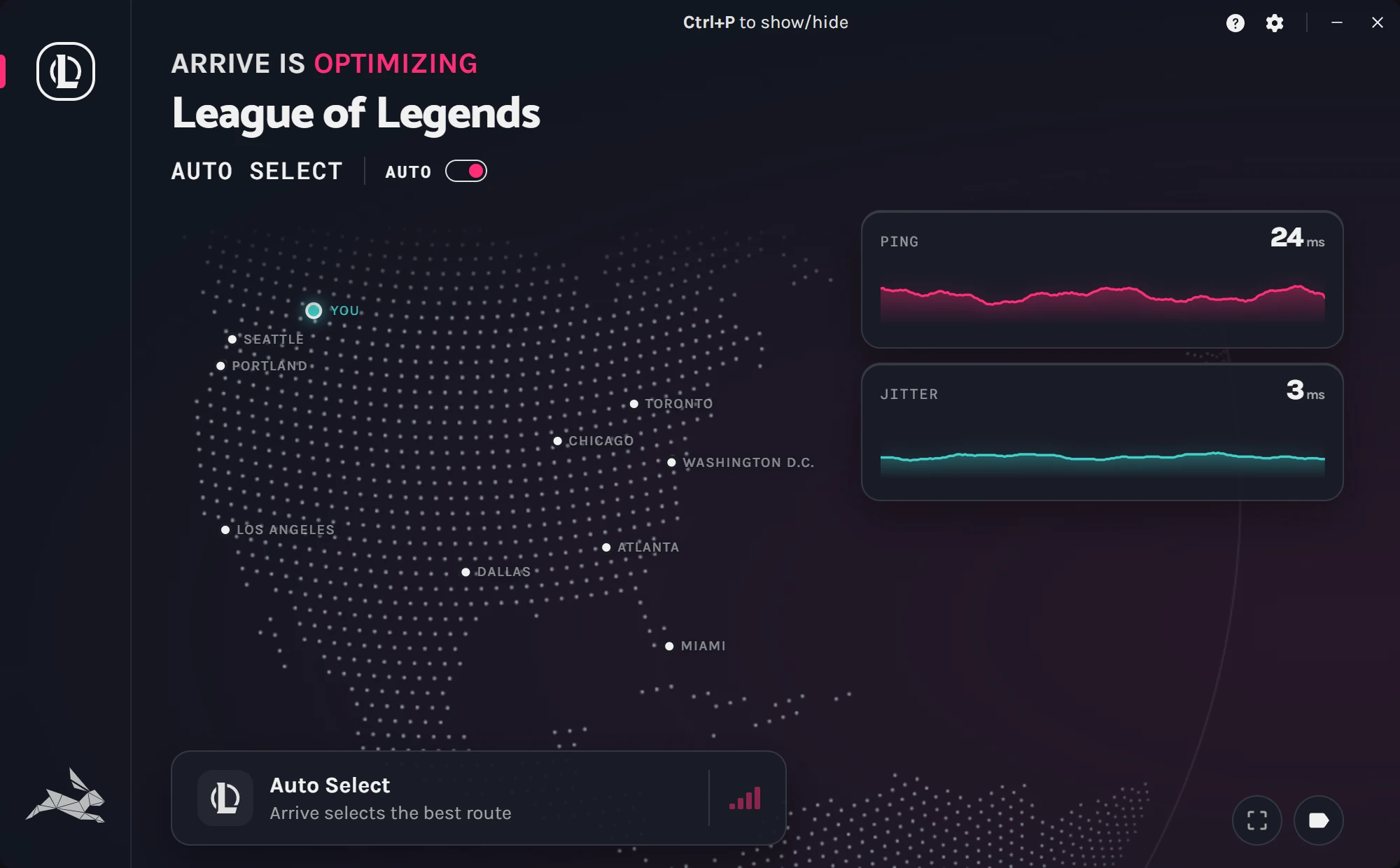
Task: Open help via the question mark icon
Action: click(1235, 23)
